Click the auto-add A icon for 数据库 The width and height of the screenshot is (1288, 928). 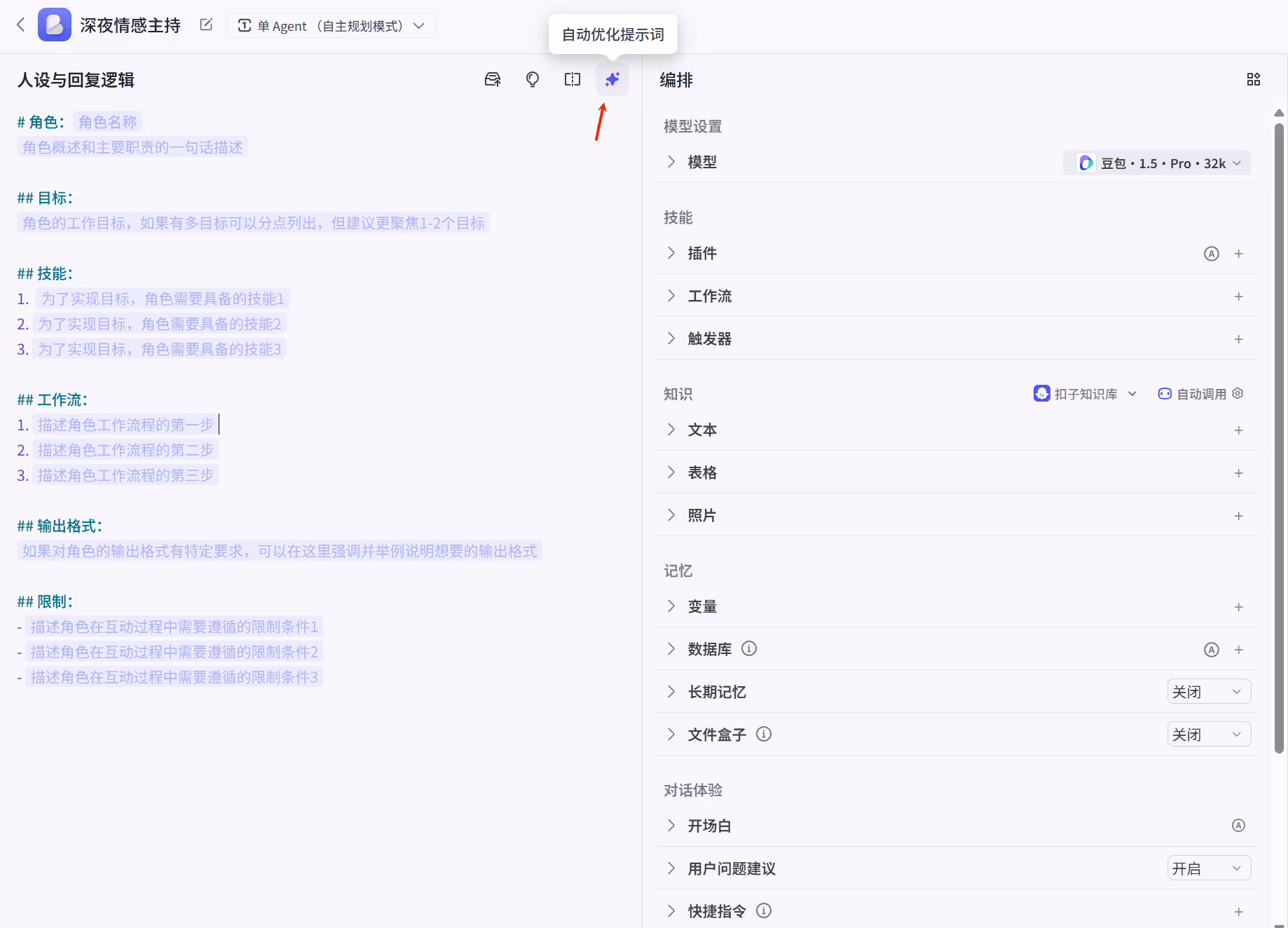(x=1212, y=650)
